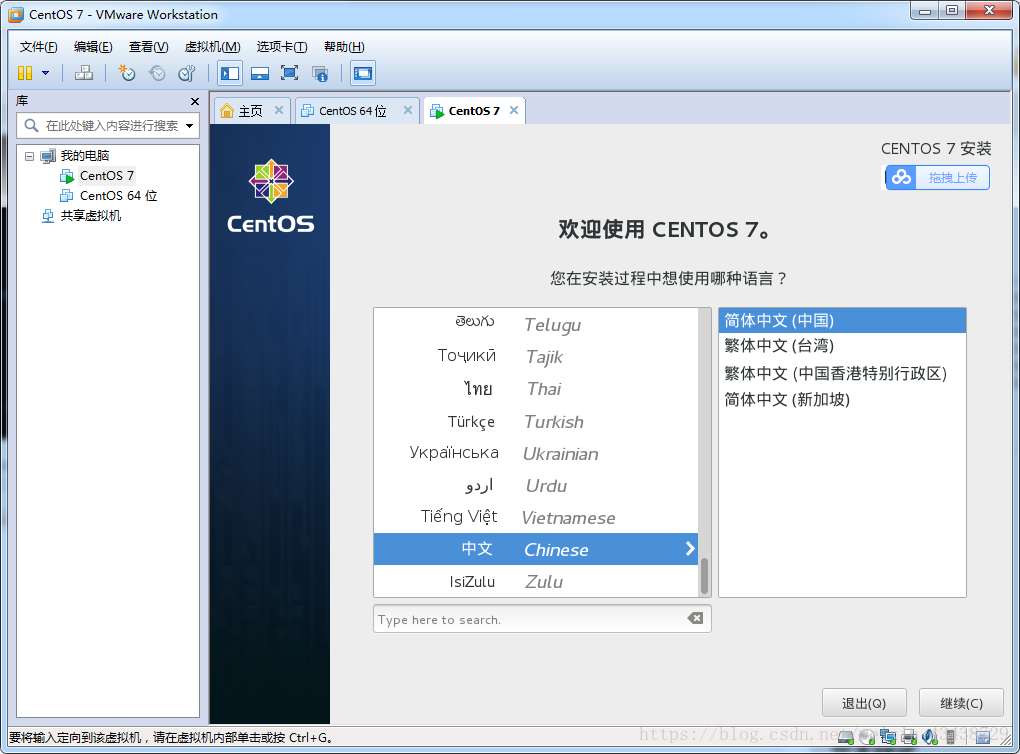The image size is (1020, 754).
Task: Click the language list scrollbar thumb
Action: (x=704, y=576)
